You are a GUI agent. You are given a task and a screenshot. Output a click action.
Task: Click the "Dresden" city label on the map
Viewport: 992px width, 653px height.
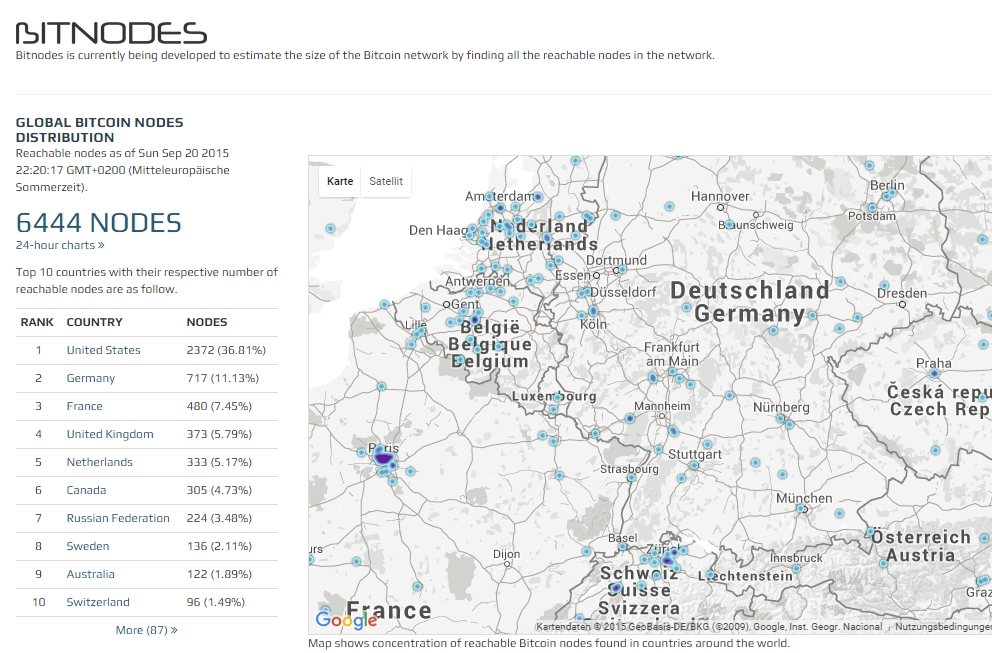tap(902, 293)
